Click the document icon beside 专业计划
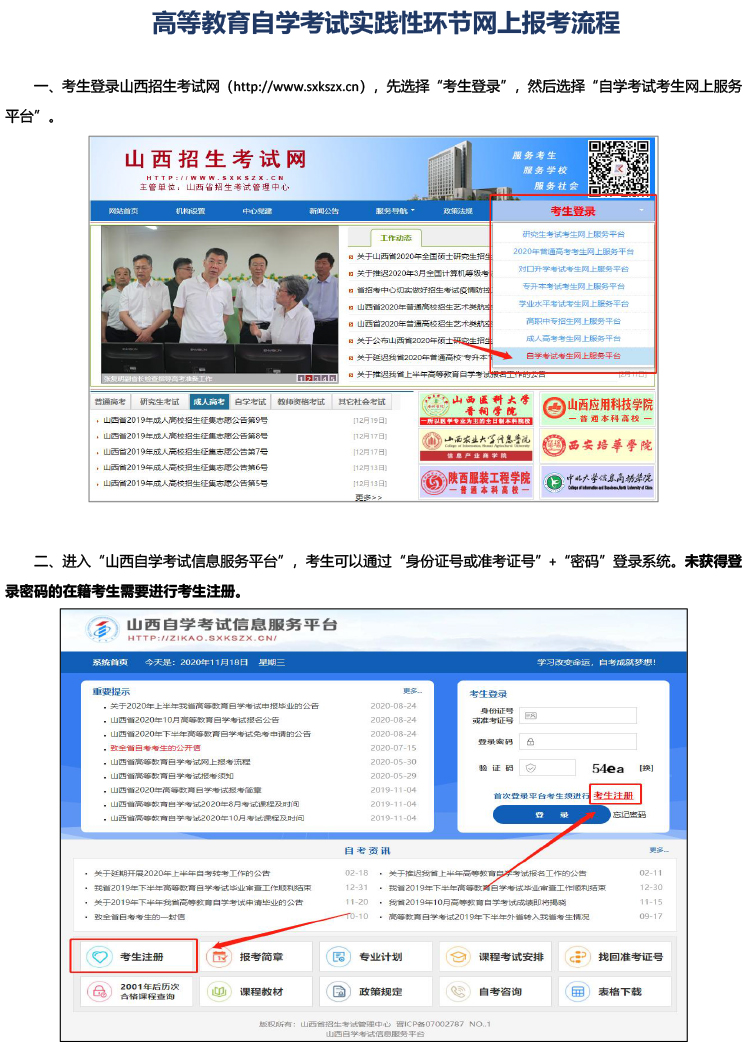This screenshot has width=750, height=1042. coord(339,957)
